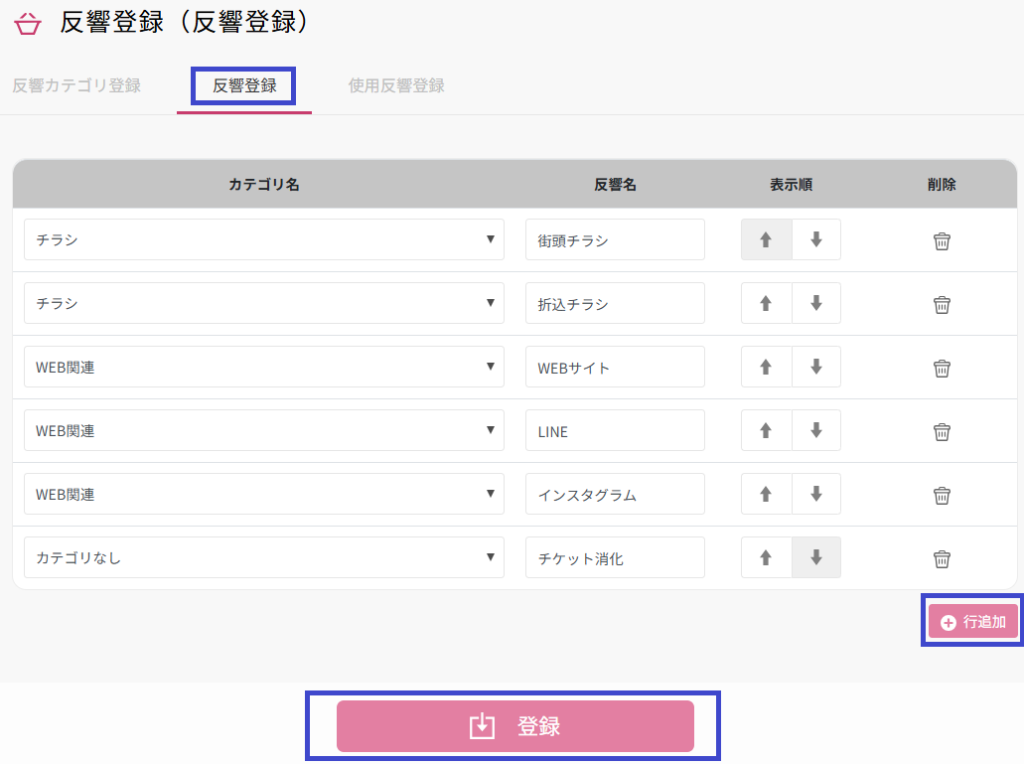Expand category dropdown for WEBサイト row
The width and height of the screenshot is (1024, 764).
click(264, 367)
